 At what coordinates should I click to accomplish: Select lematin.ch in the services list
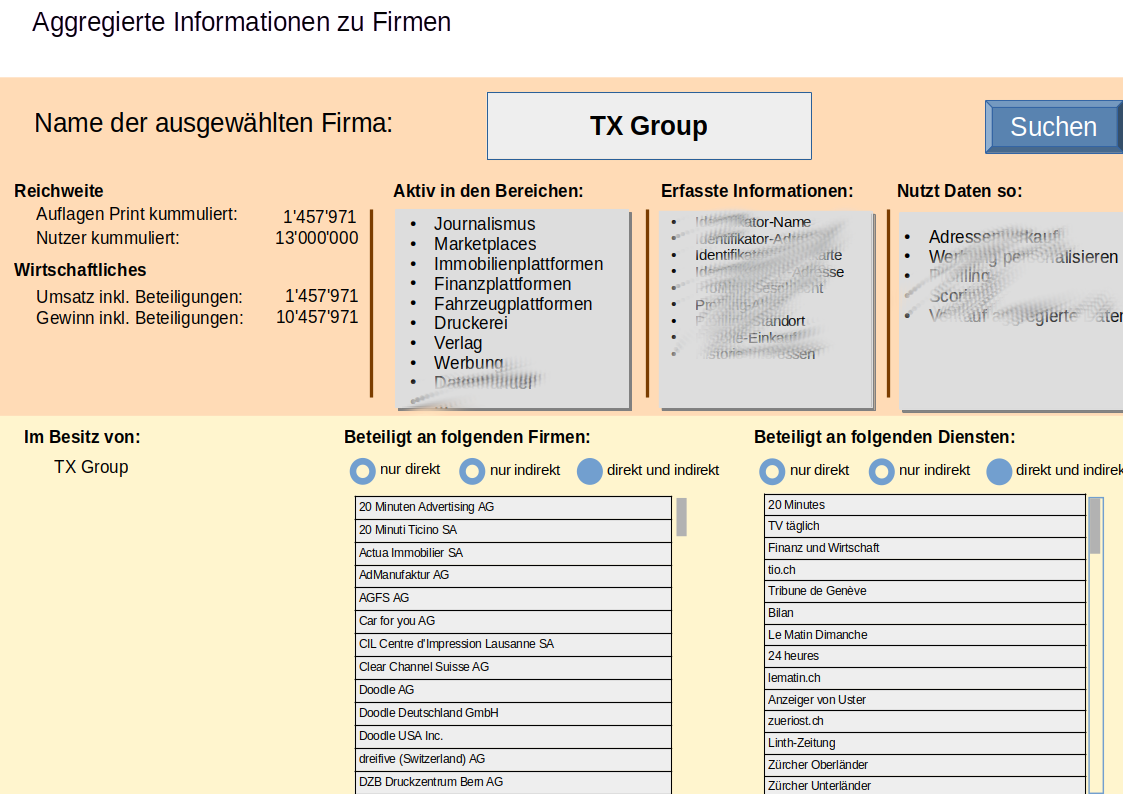pos(924,678)
